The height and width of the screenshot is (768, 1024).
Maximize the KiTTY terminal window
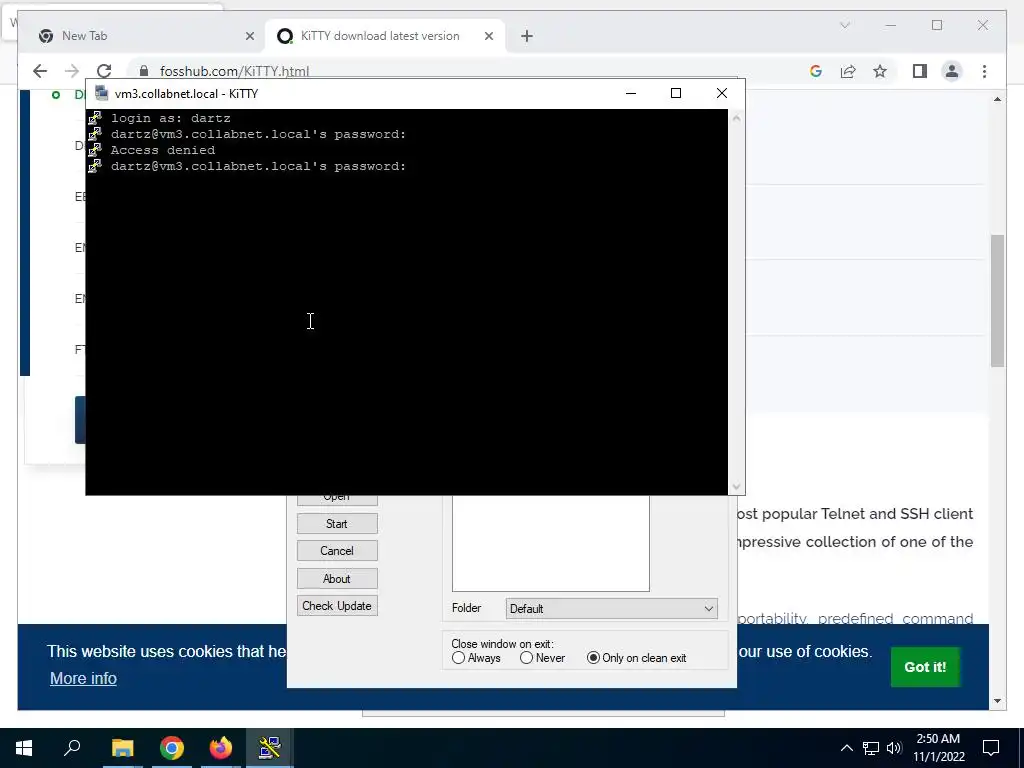point(676,93)
